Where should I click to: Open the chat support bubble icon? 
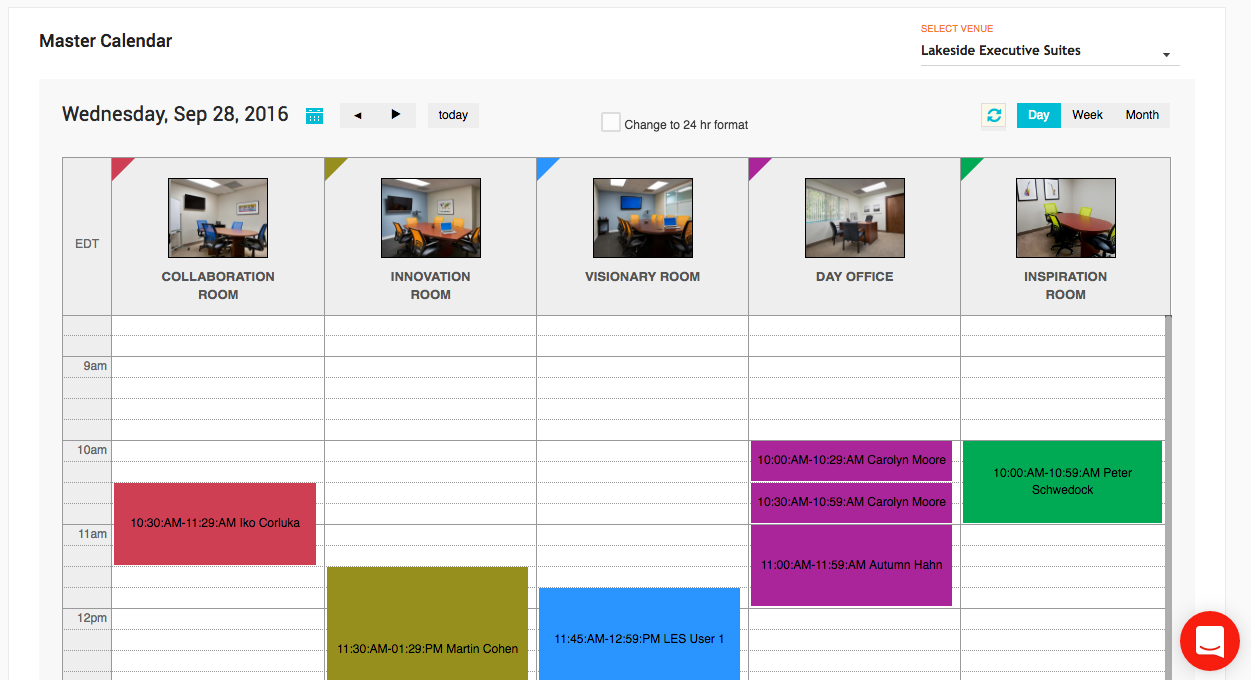tap(1209, 640)
